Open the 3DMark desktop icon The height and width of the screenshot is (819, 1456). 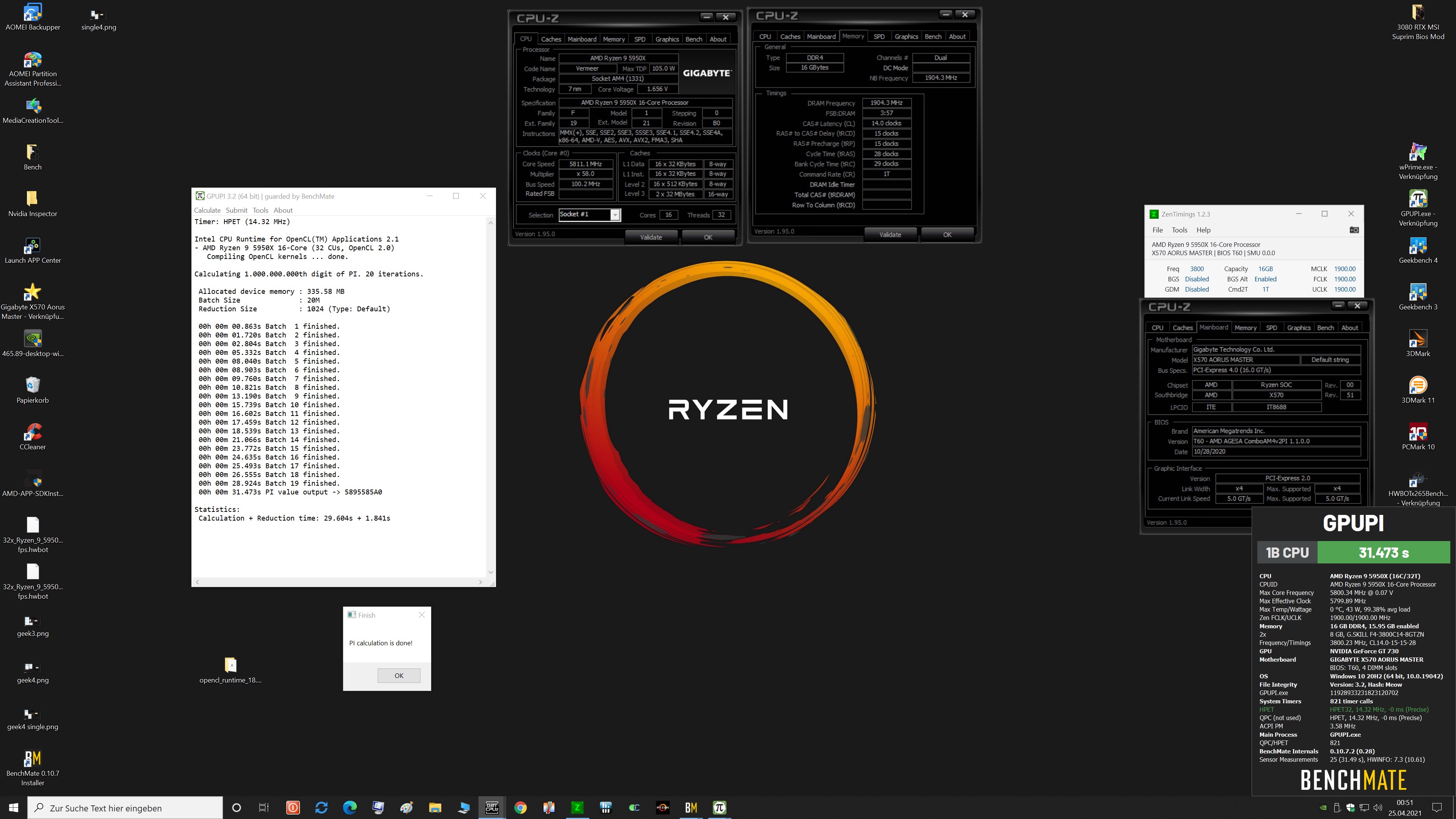pyautogui.click(x=1418, y=343)
